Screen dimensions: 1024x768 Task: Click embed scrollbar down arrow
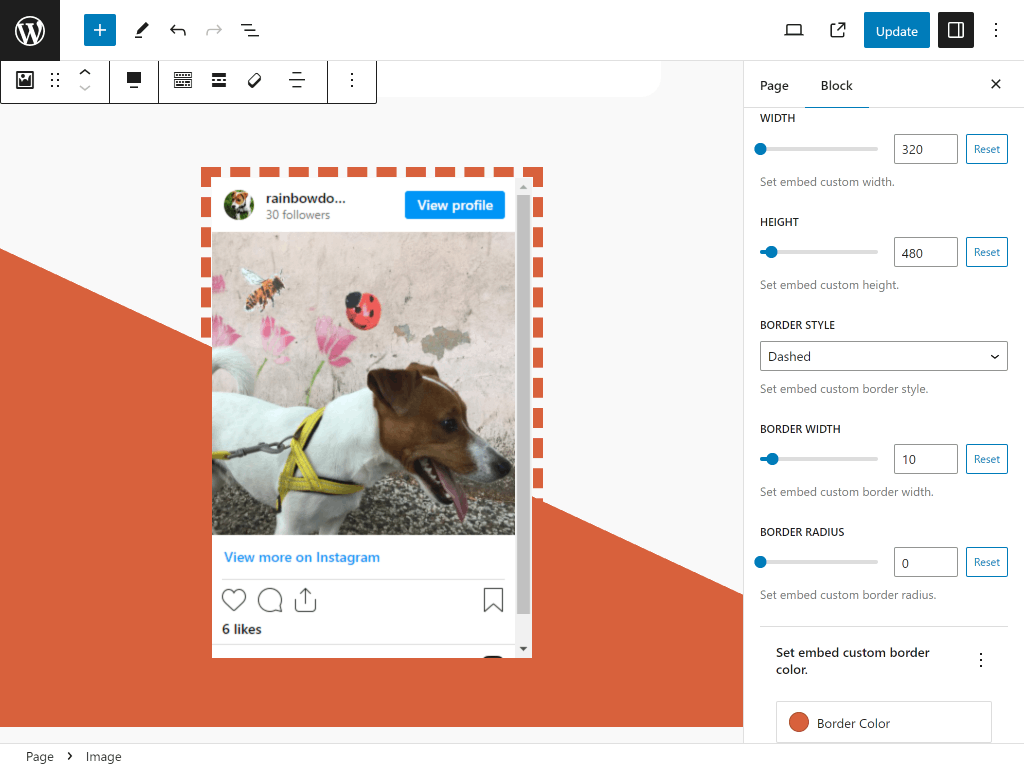(x=523, y=648)
